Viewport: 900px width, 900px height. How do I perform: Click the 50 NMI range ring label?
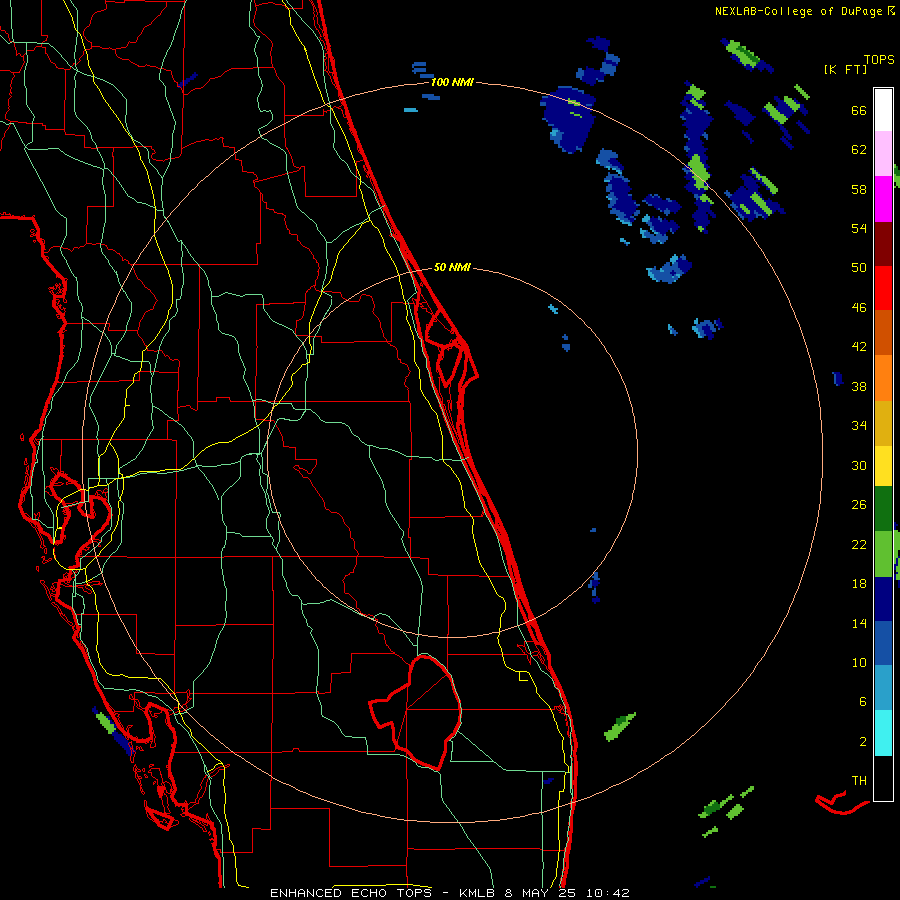(452, 267)
